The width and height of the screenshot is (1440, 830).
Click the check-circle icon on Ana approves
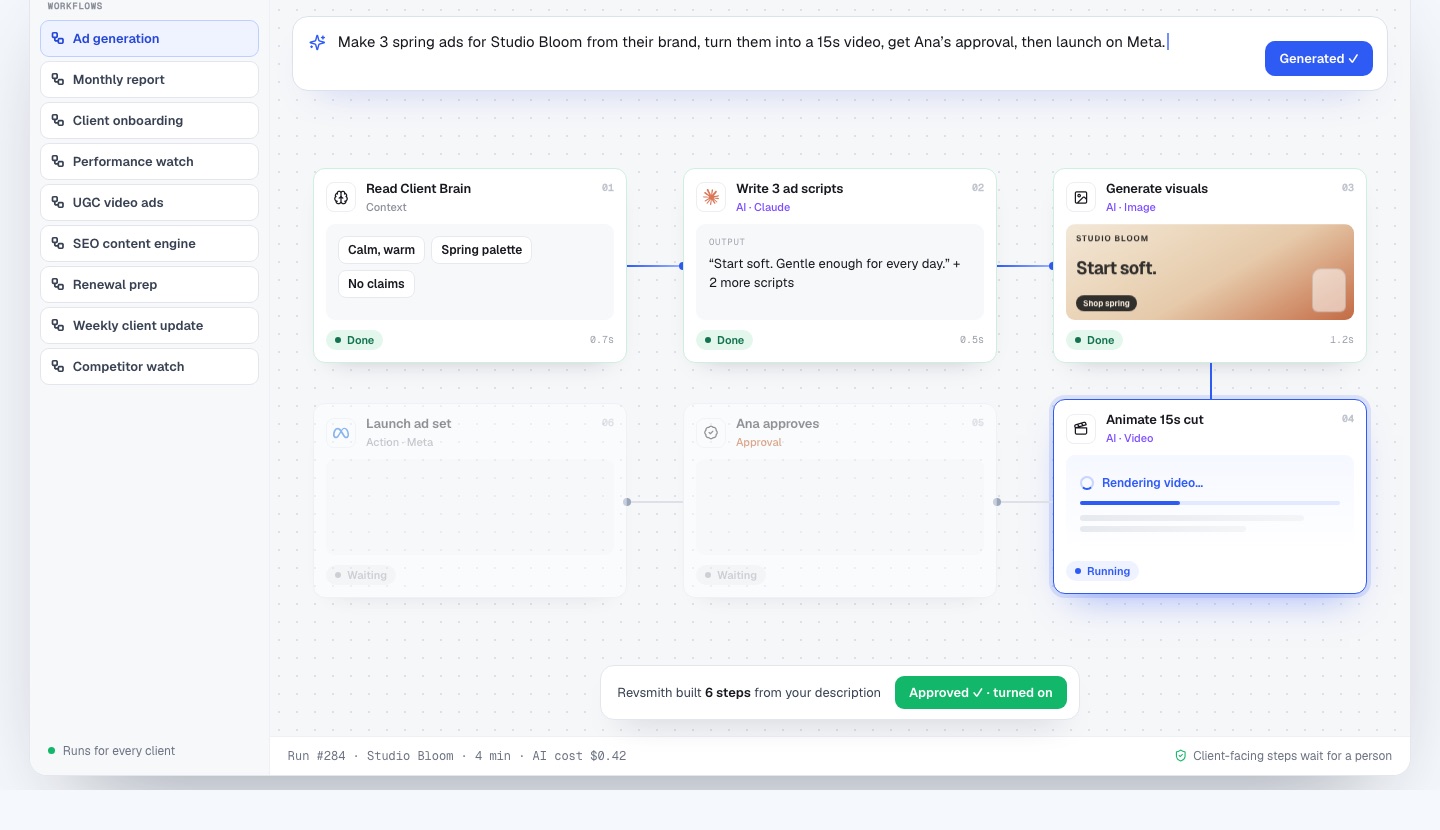tap(711, 432)
